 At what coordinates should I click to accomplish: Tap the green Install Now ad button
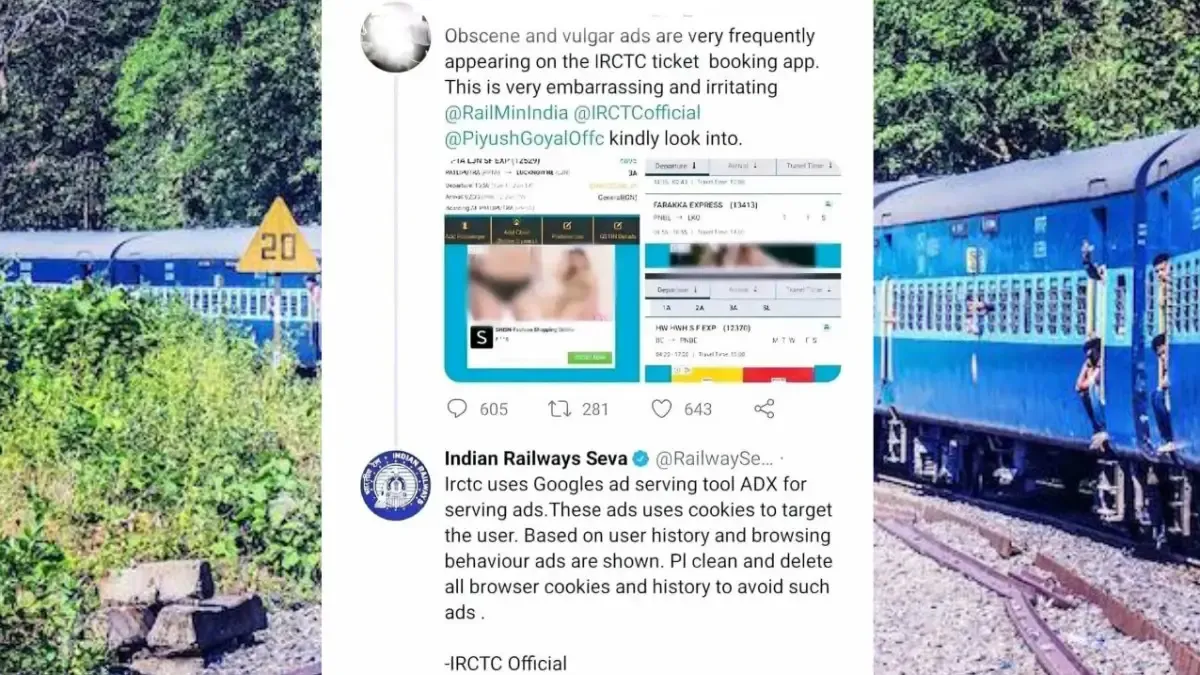(x=589, y=357)
